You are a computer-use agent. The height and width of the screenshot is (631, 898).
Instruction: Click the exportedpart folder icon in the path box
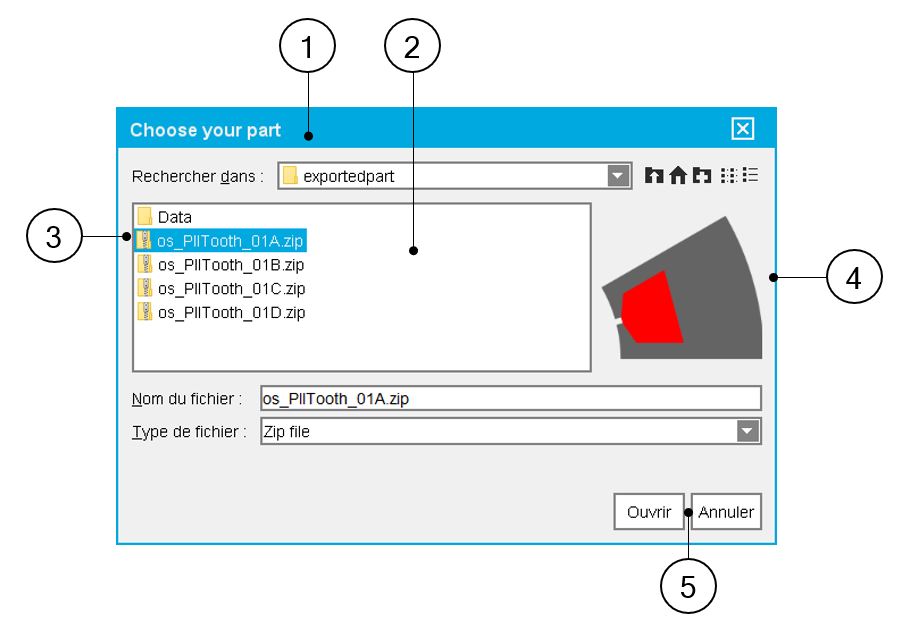(290, 175)
